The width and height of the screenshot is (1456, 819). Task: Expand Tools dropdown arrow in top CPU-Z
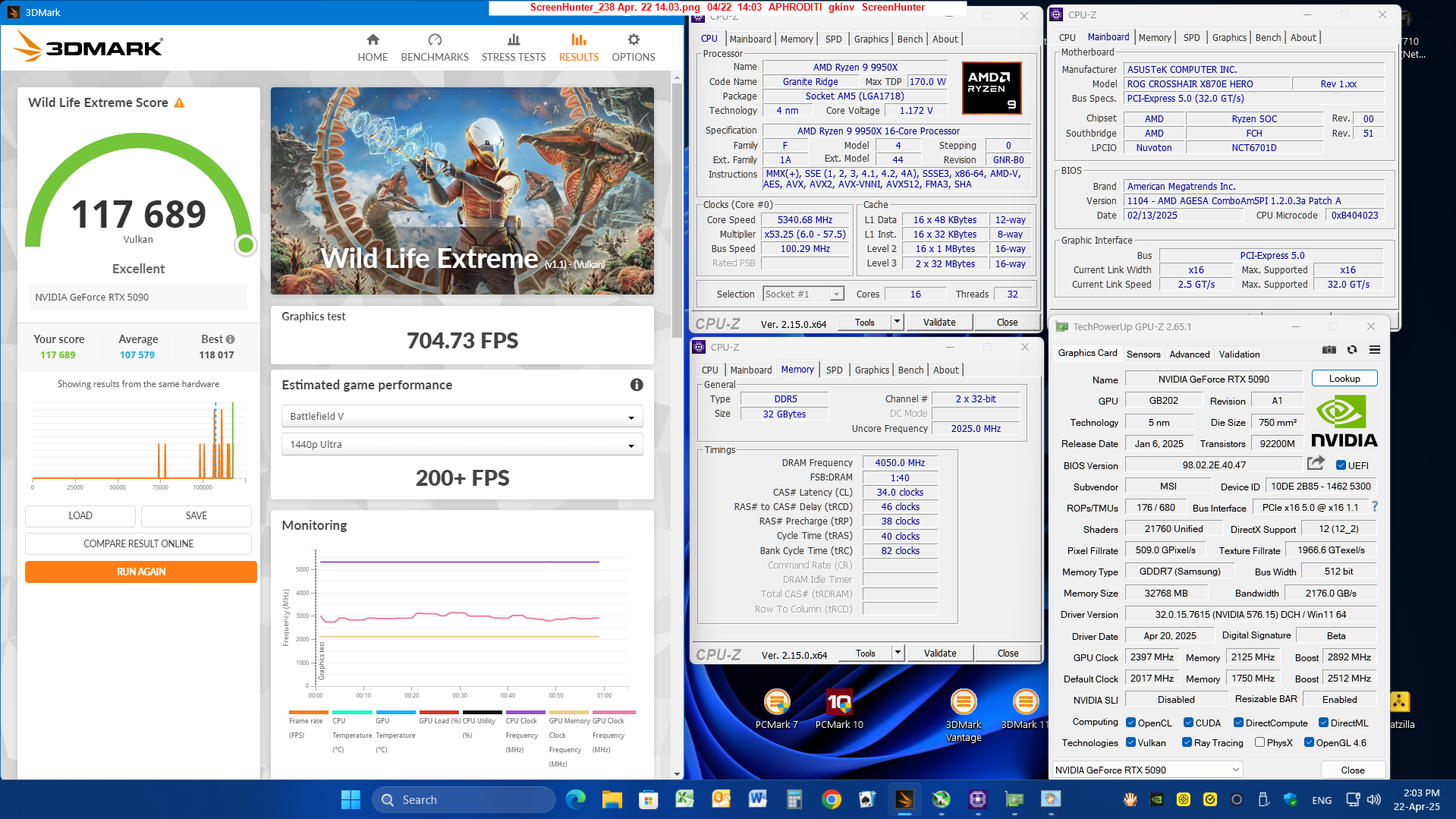click(897, 322)
